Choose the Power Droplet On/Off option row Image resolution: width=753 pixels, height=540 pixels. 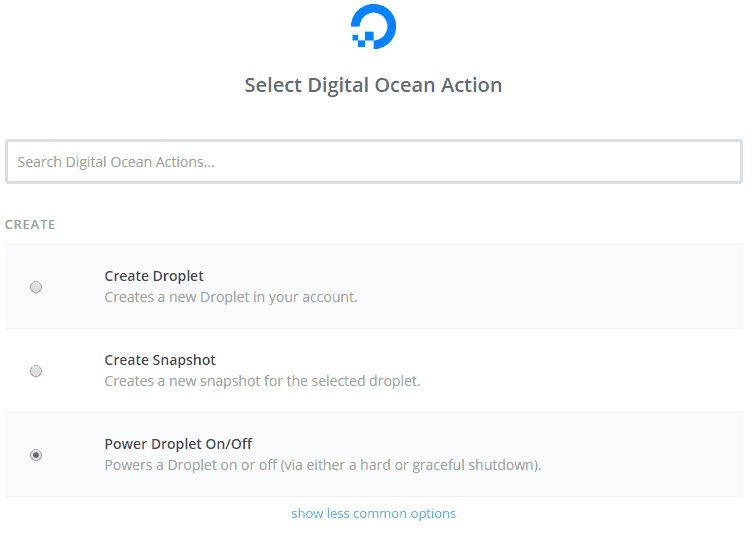pyautogui.click(x=374, y=454)
